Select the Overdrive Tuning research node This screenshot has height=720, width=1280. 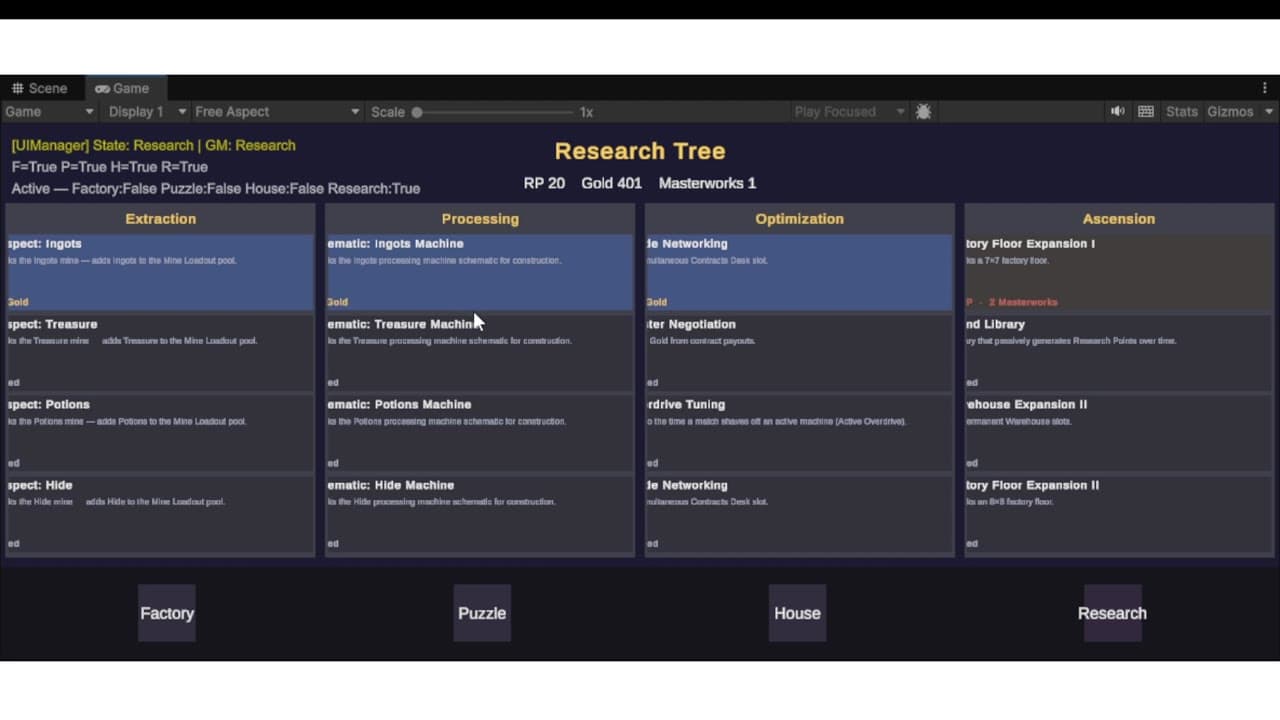[x=799, y=433]
